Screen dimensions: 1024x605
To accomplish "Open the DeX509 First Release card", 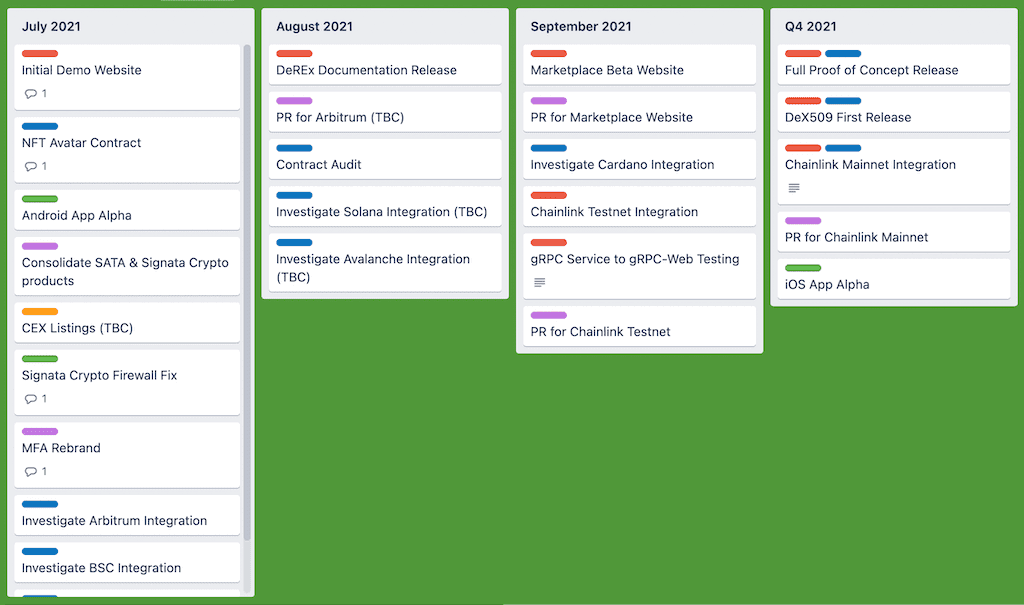I will coord(893,112).
